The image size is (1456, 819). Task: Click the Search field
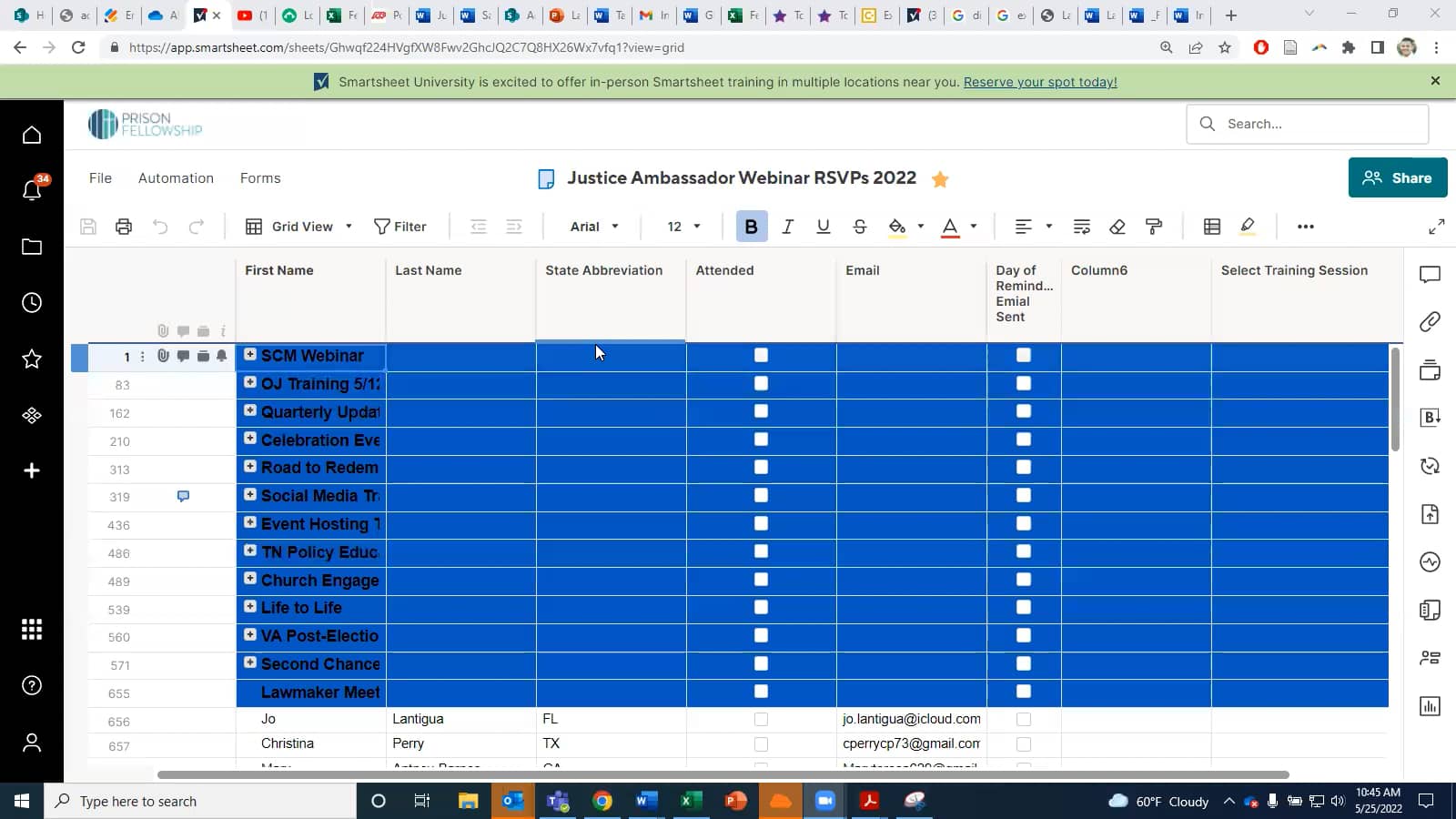pos(1308,123)
